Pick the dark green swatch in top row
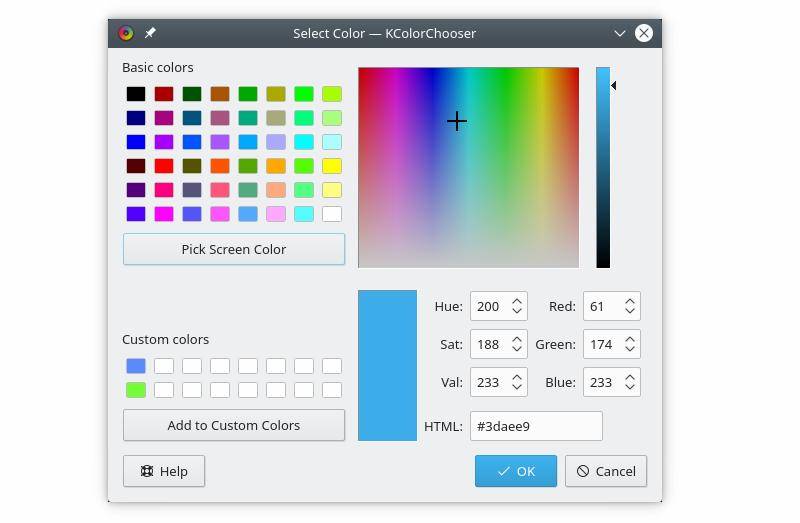Viewport: 800px width, 523px height. point(192,94)
